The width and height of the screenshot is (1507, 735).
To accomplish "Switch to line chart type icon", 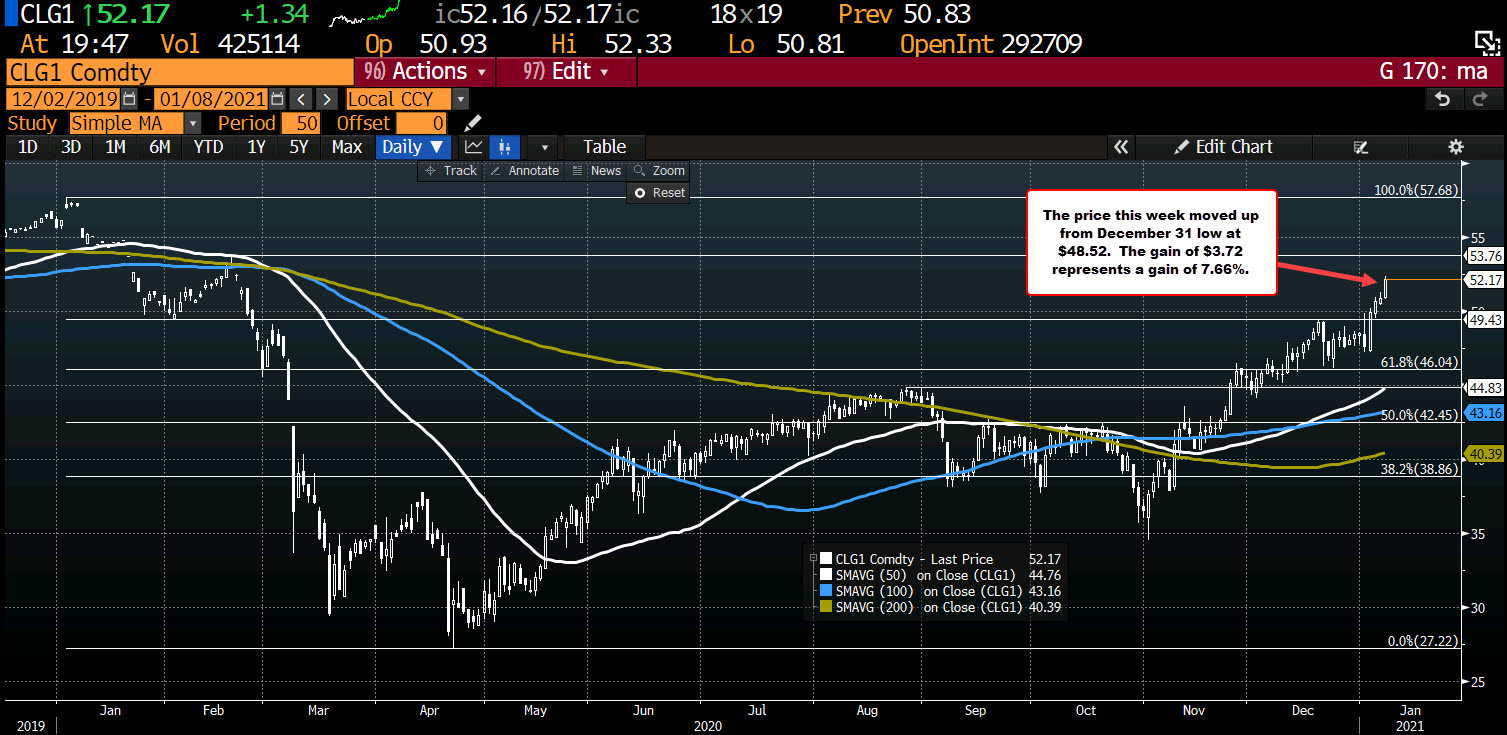I will (474, 147).
